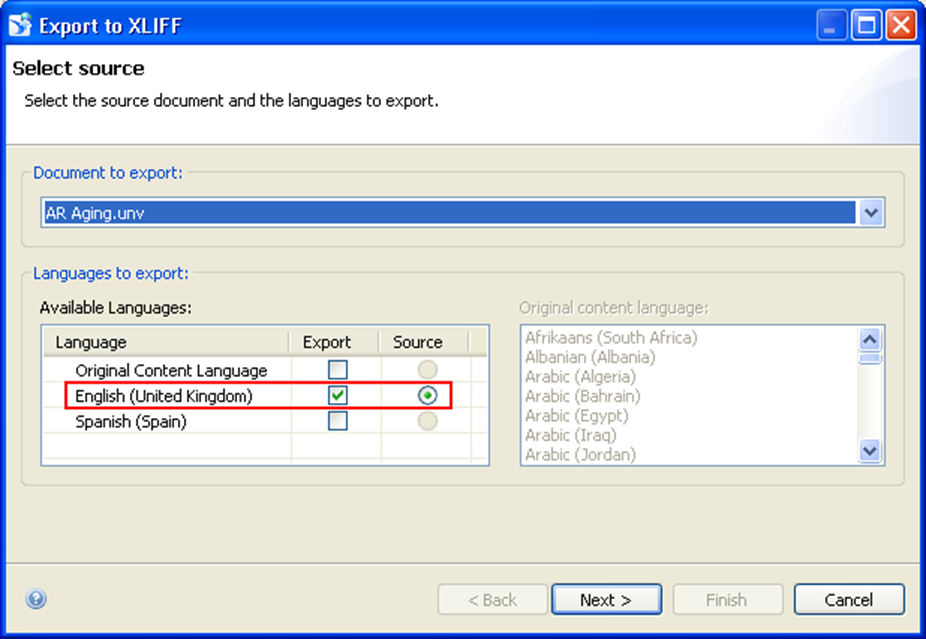Select Source radio for English (United Kingdom)
This screenshot has height=639, width=926.
(427, 396)
